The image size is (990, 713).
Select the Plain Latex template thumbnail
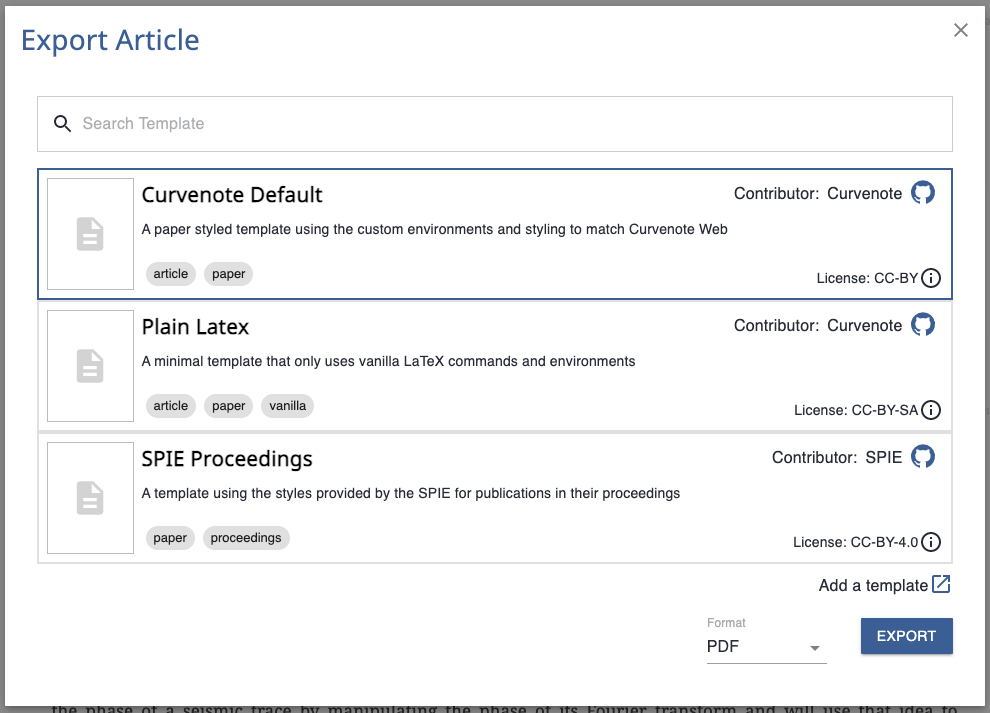(90, 366)
